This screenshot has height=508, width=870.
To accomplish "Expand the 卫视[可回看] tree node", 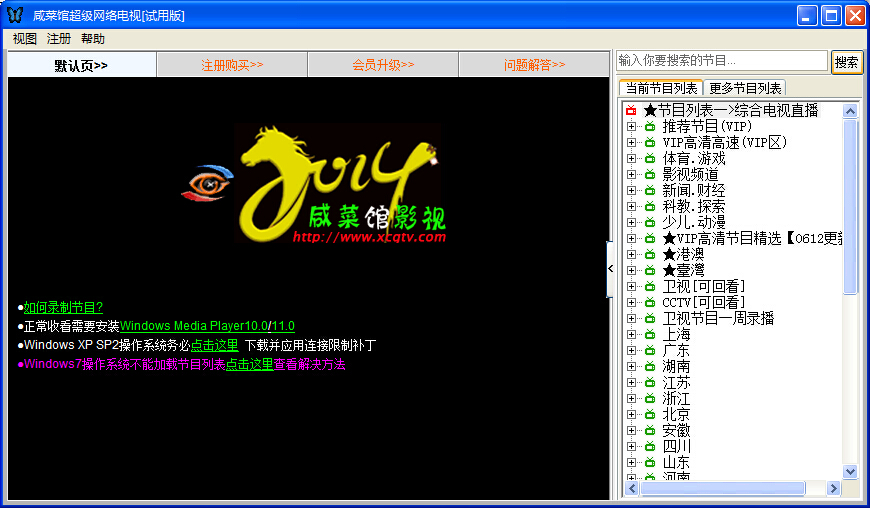I will pos(631,287).
